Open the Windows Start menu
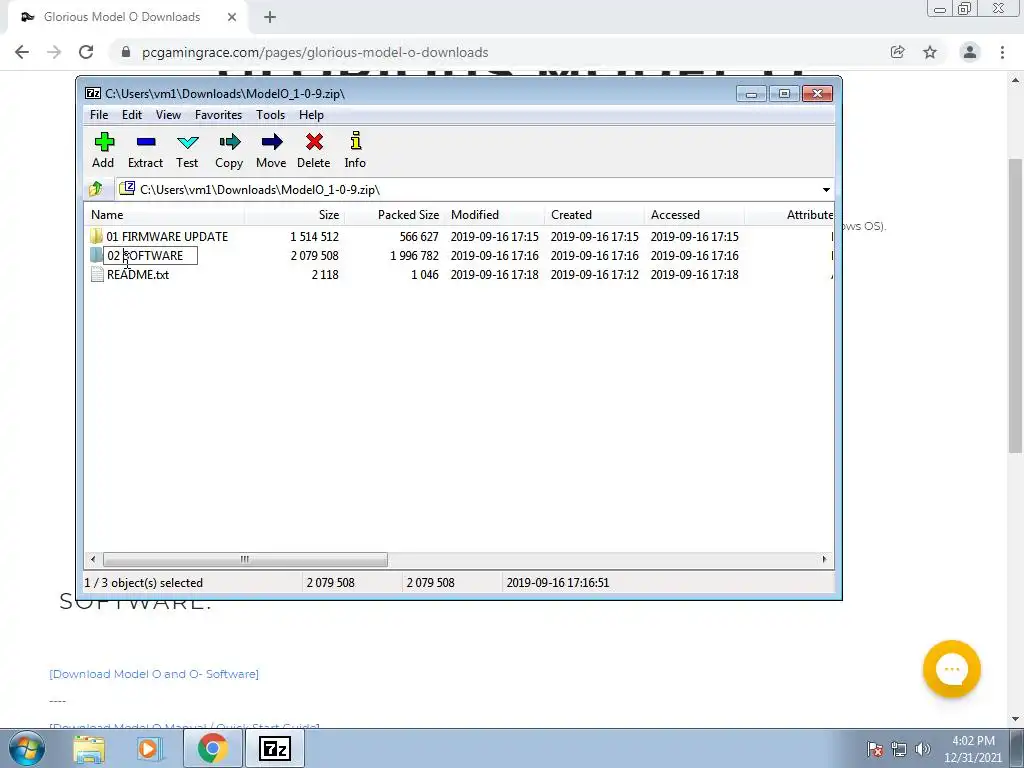The image size is (1024, 768). [x=26, y=748]
